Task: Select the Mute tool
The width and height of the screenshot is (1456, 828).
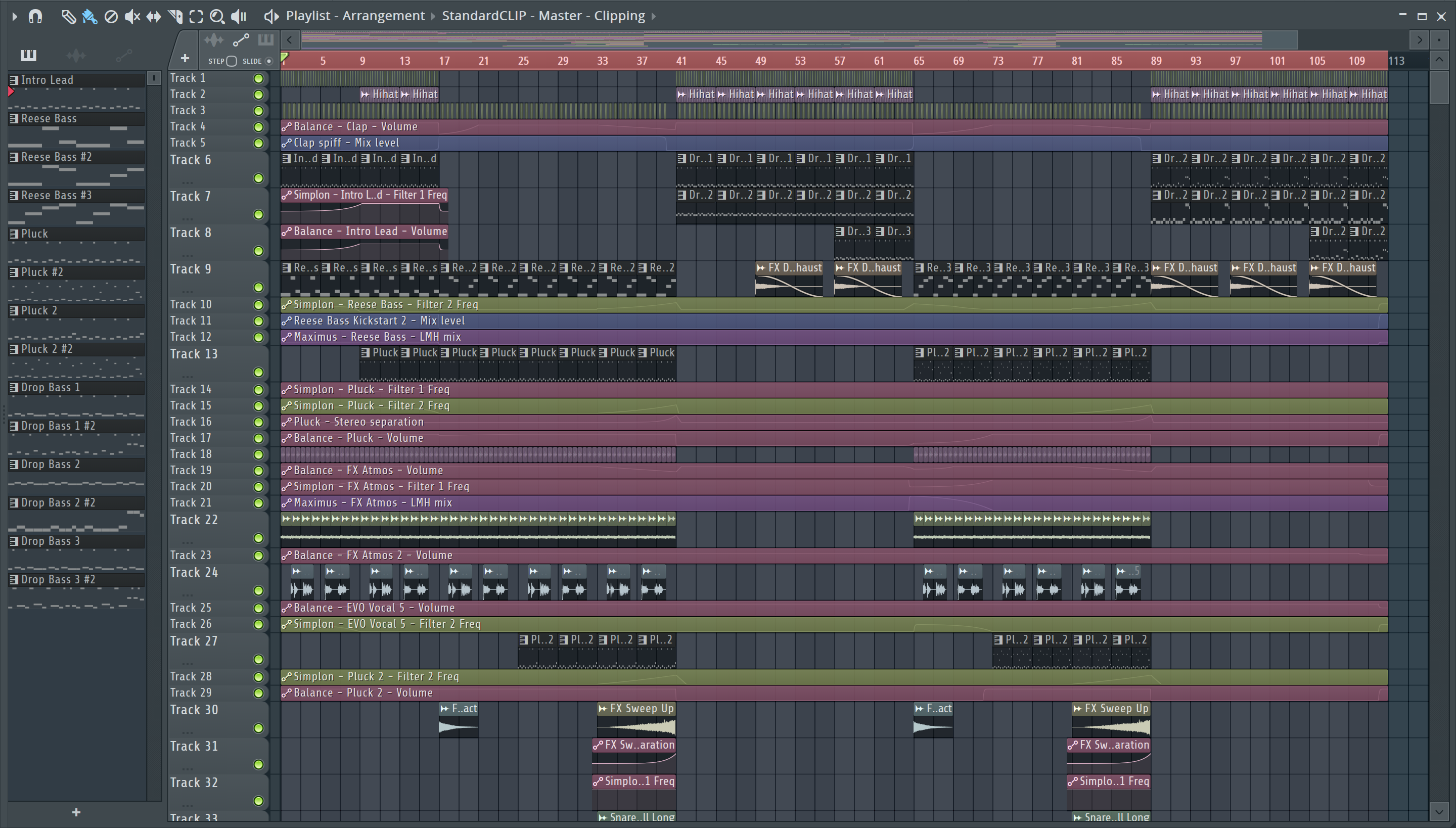Action: coord(132,17)
